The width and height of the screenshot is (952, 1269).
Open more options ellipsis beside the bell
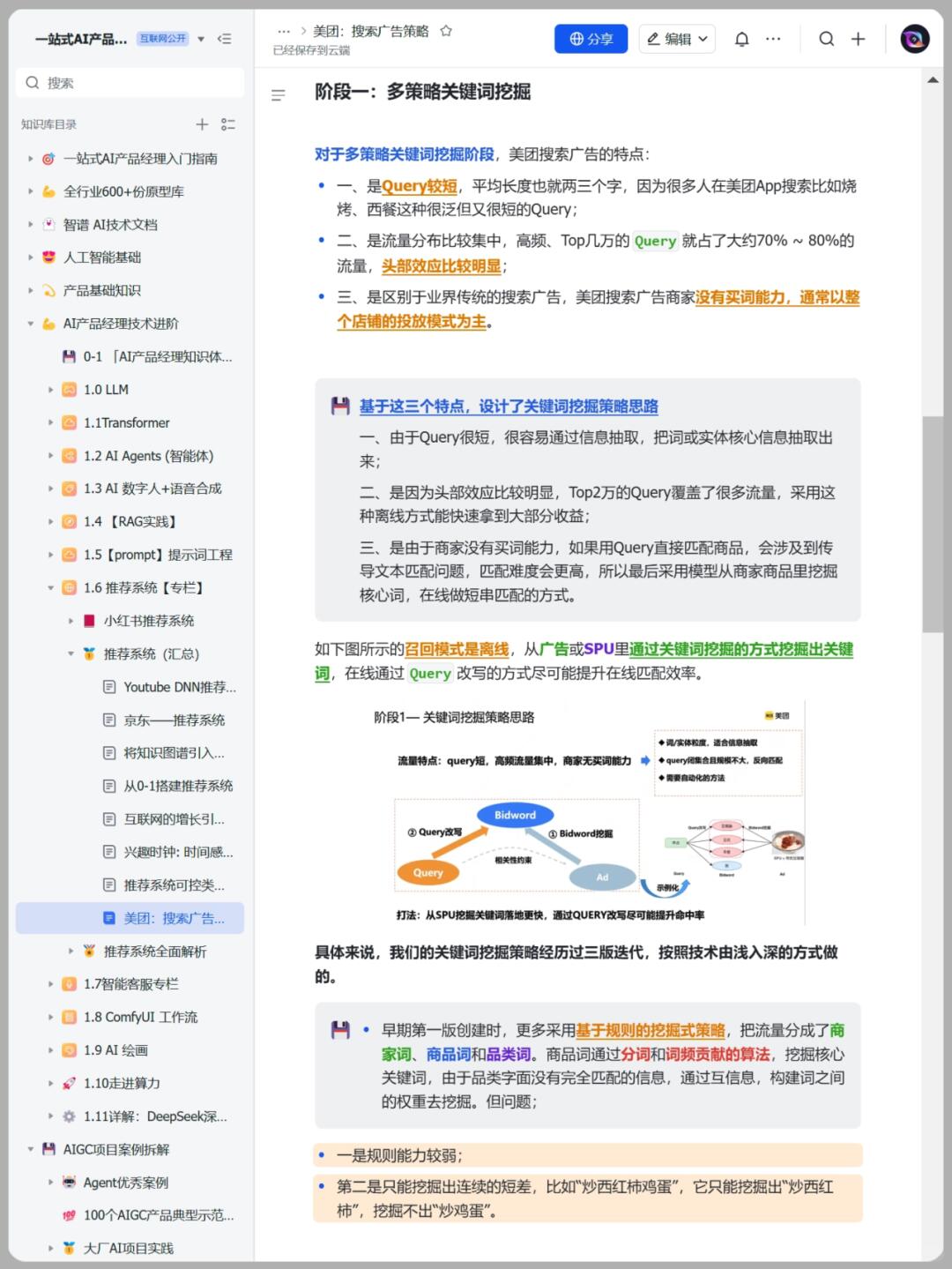773,39
